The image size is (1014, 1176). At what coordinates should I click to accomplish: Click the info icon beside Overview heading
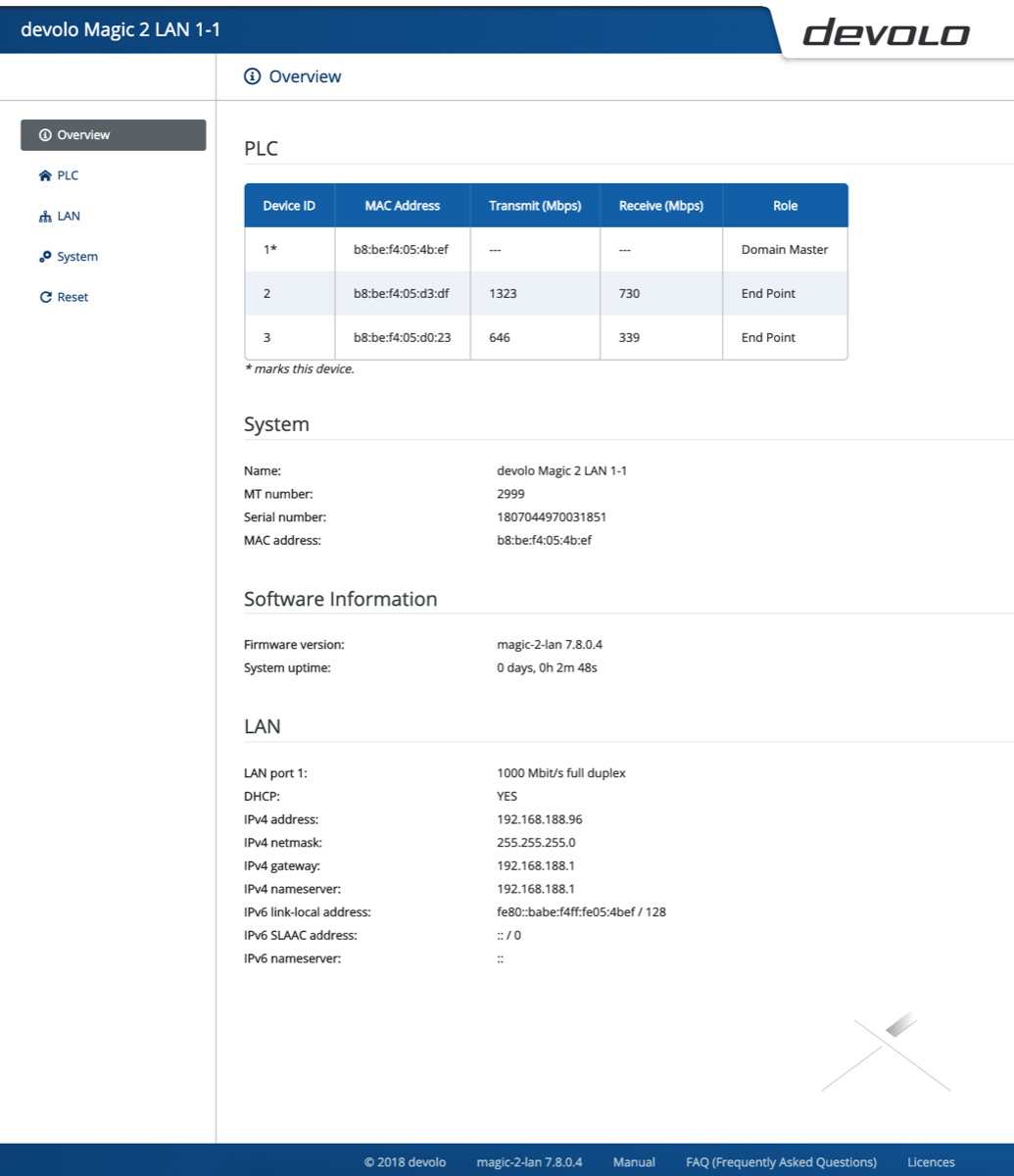click(253, 76)
